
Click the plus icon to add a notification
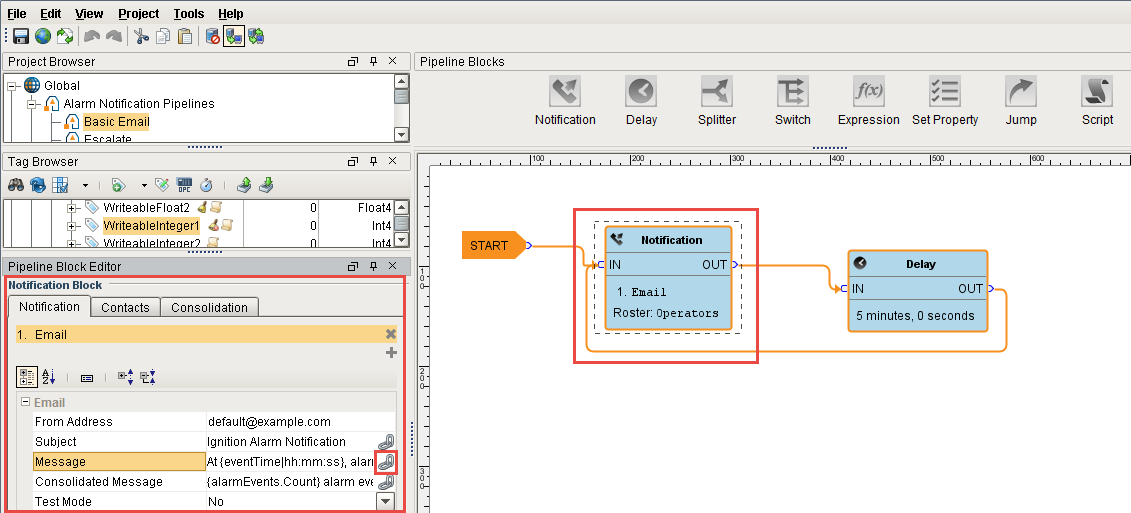point(391,353)
